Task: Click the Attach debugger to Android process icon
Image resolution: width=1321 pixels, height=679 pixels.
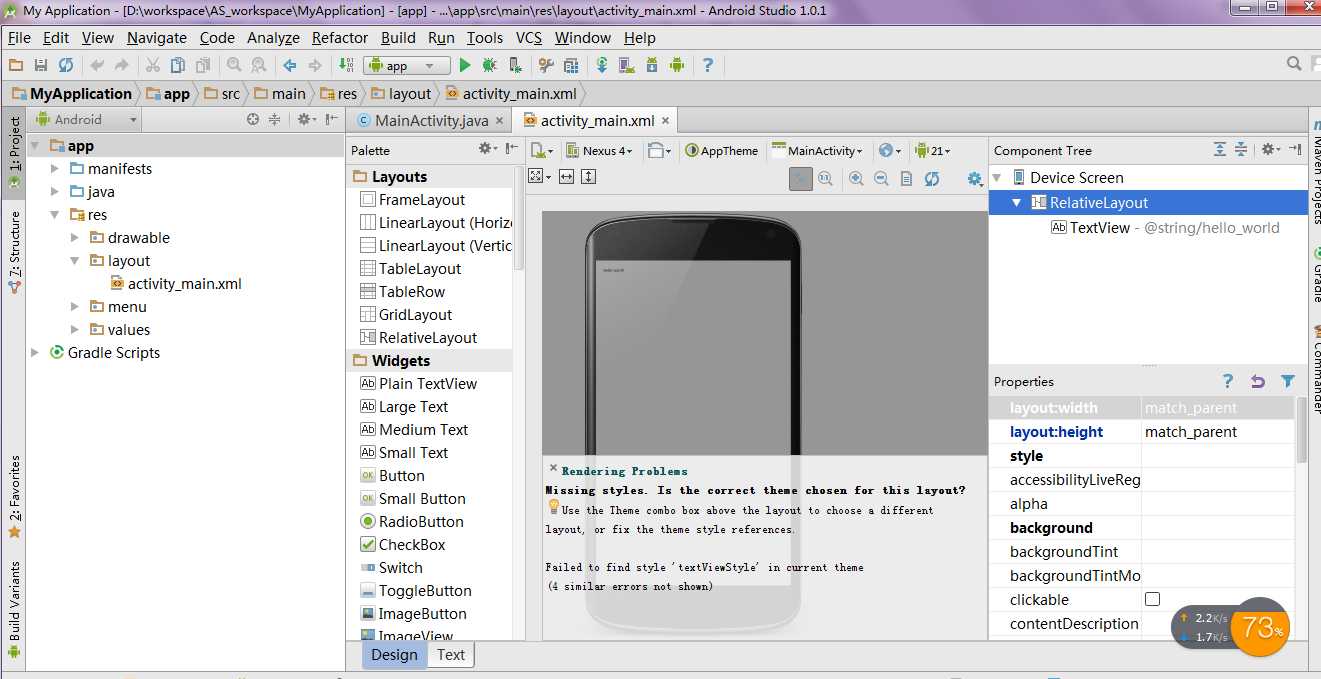Action: pyautogui.click(x=515, y=65)
